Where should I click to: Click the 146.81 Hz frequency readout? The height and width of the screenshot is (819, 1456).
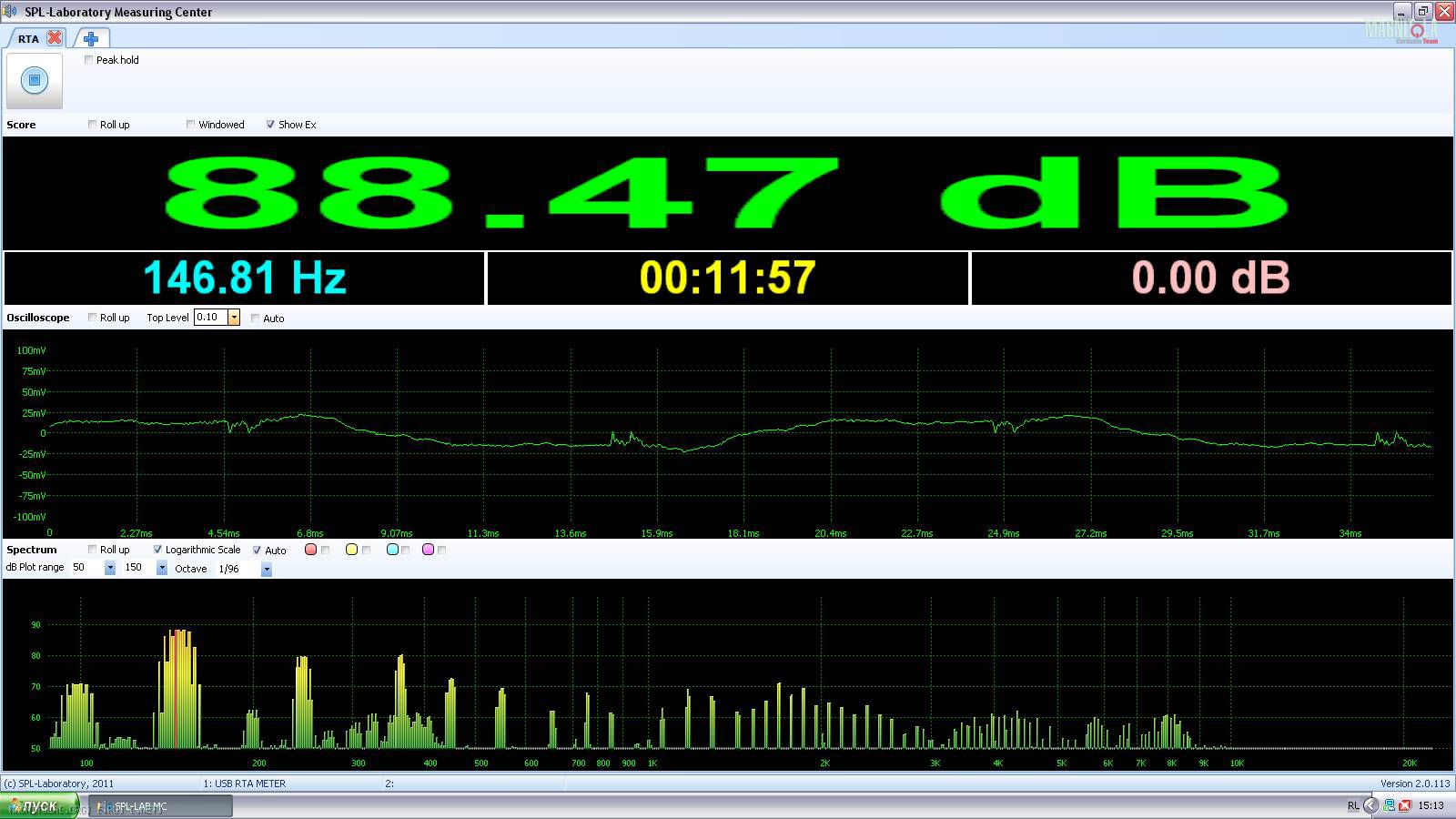coord(245,278)
